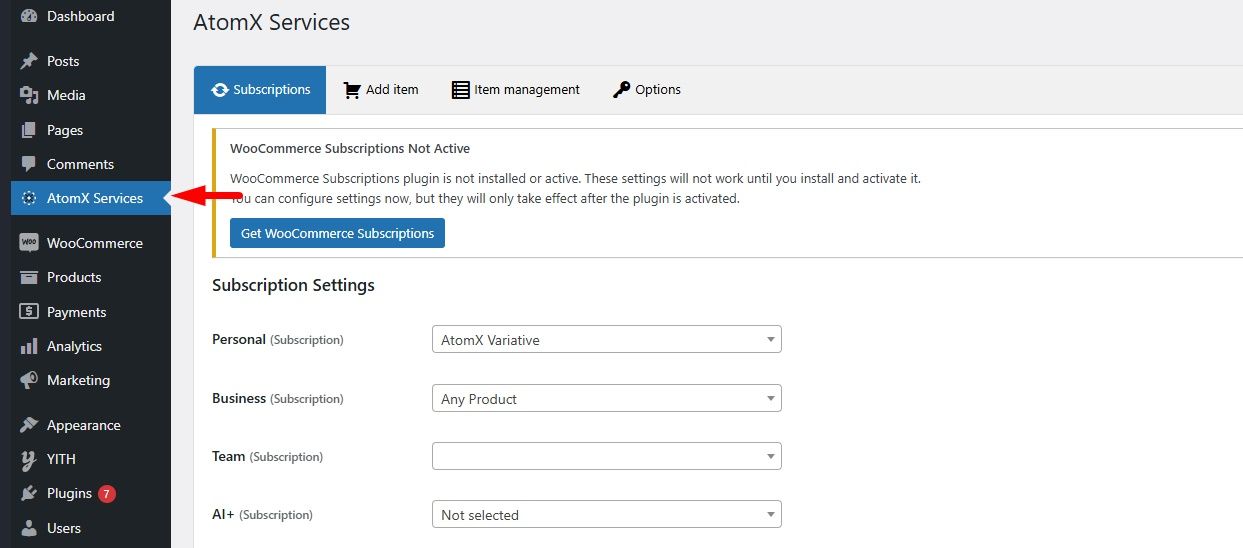1243x548 pixels.
Task: Click the Appearance paintbrush icon
Action: [29, 425]
